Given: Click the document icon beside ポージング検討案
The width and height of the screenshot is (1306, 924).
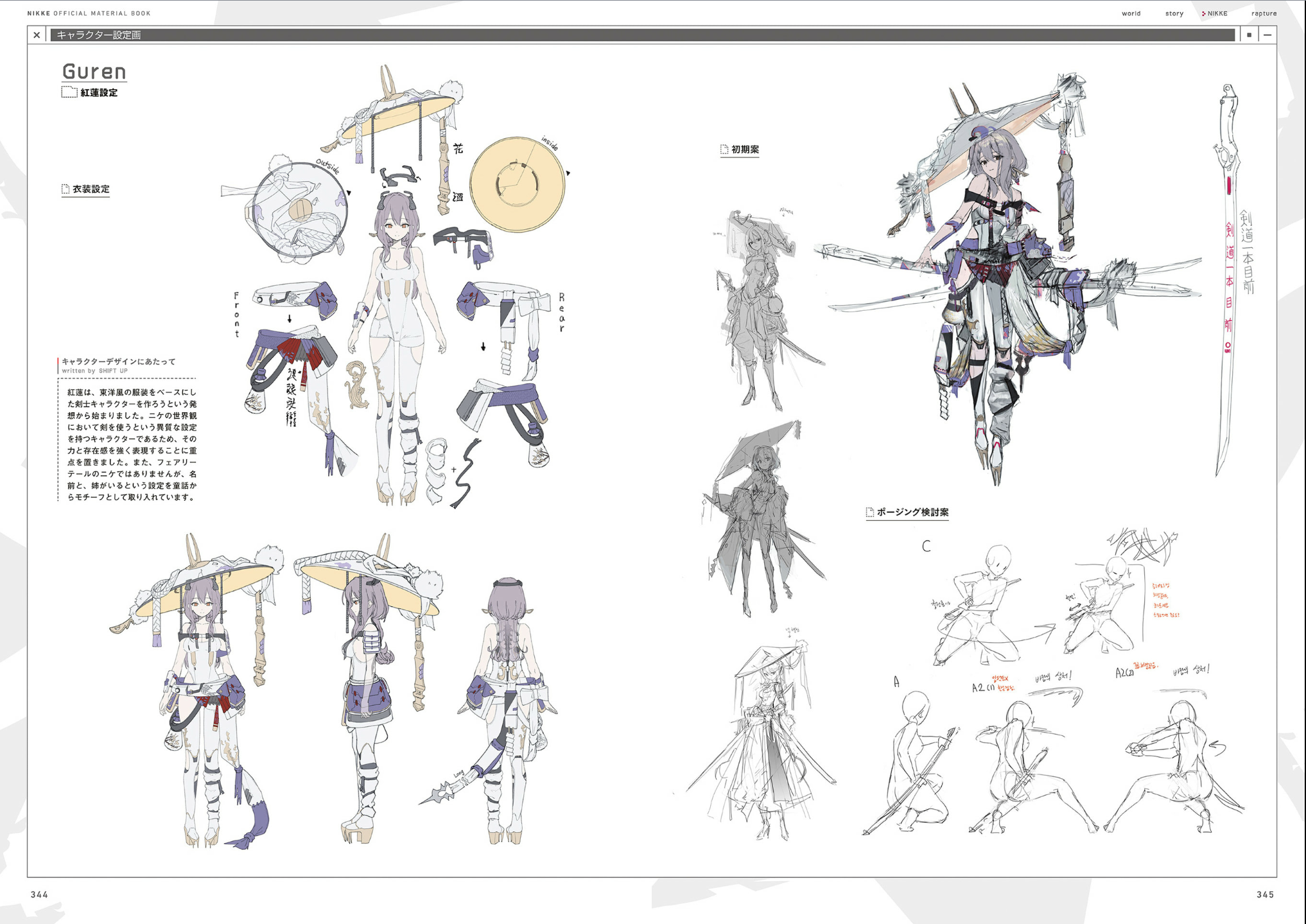Looking at the screenshot, I should click(869, 512).
